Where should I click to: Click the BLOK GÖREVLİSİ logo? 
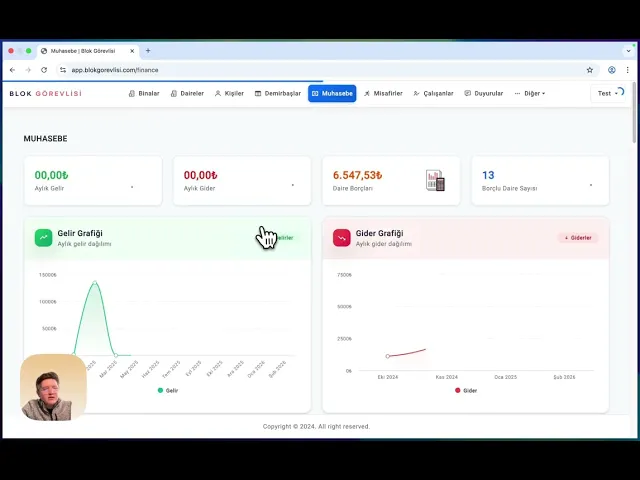[45, 93]
